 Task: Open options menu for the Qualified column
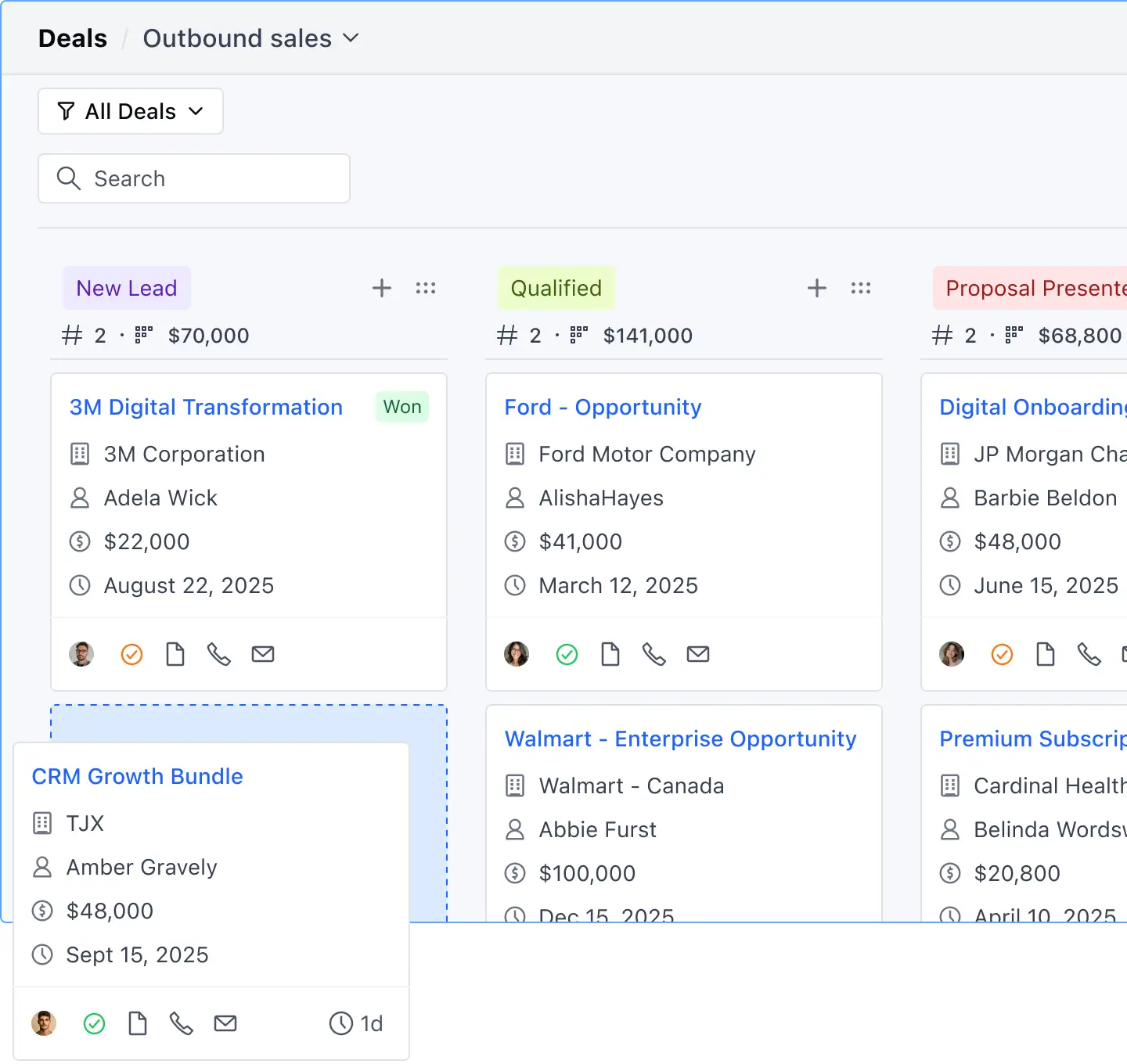pyautogui.click(x=860, y=288)
